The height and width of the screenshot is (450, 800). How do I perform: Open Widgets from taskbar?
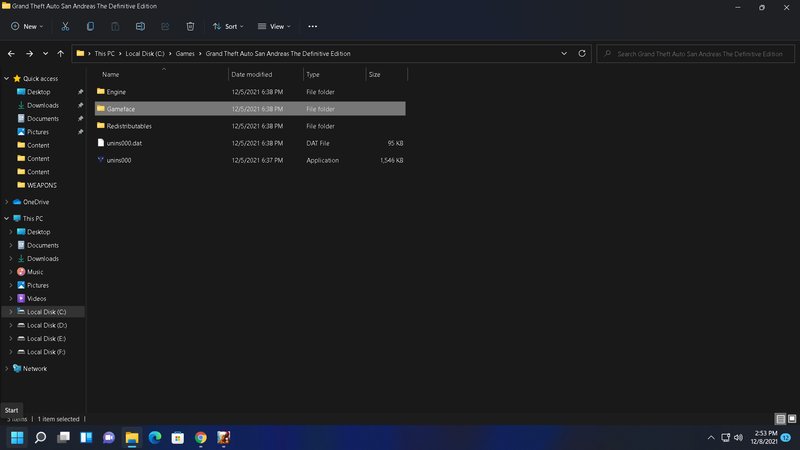(x=86, y=437)
